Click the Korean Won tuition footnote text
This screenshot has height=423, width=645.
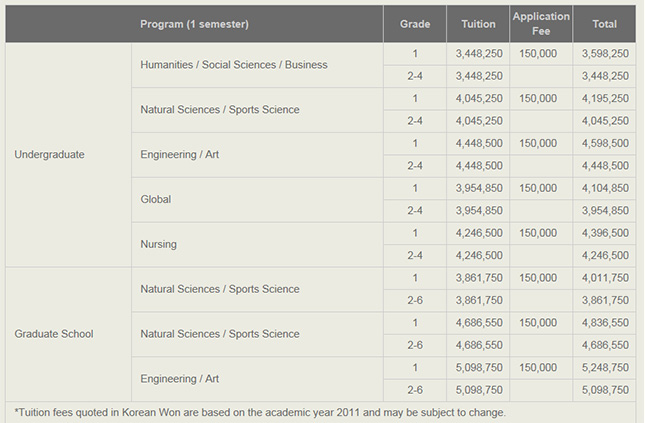(x=260, y=412)
